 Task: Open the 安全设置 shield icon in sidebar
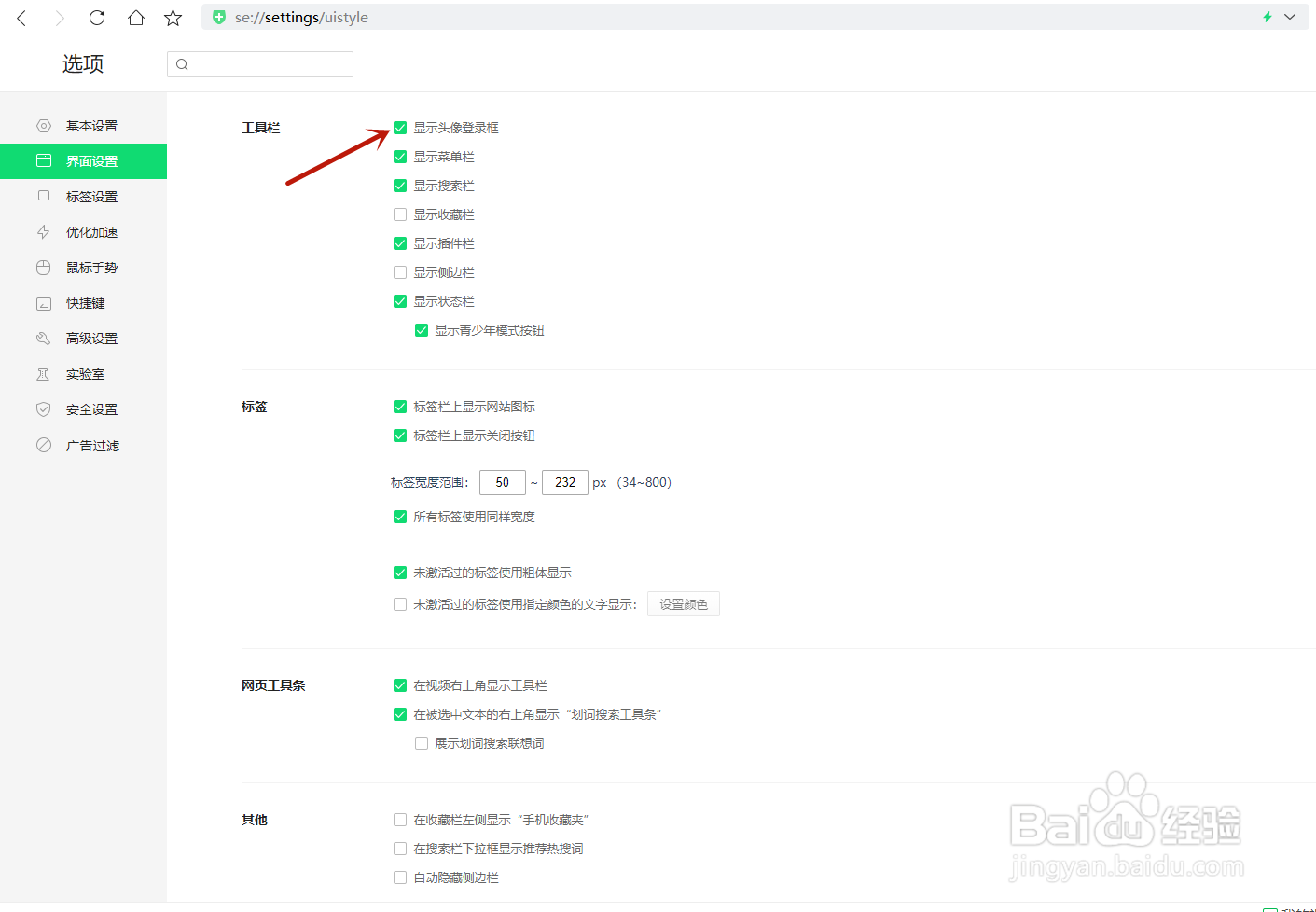tap(43, 409)
